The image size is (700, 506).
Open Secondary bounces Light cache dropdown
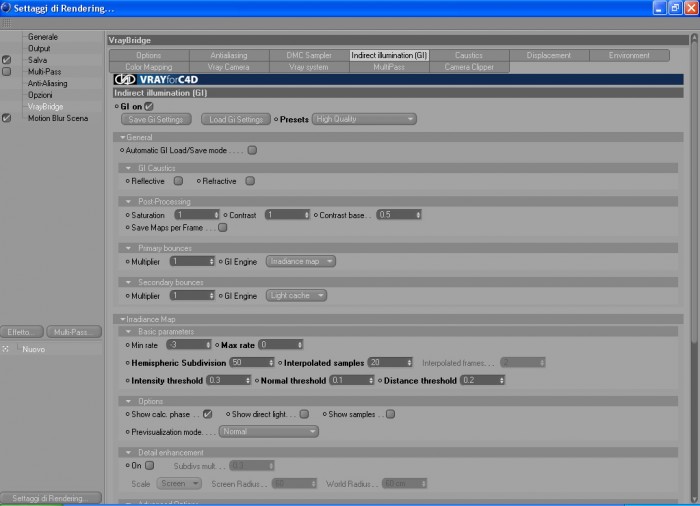point(296,296)
